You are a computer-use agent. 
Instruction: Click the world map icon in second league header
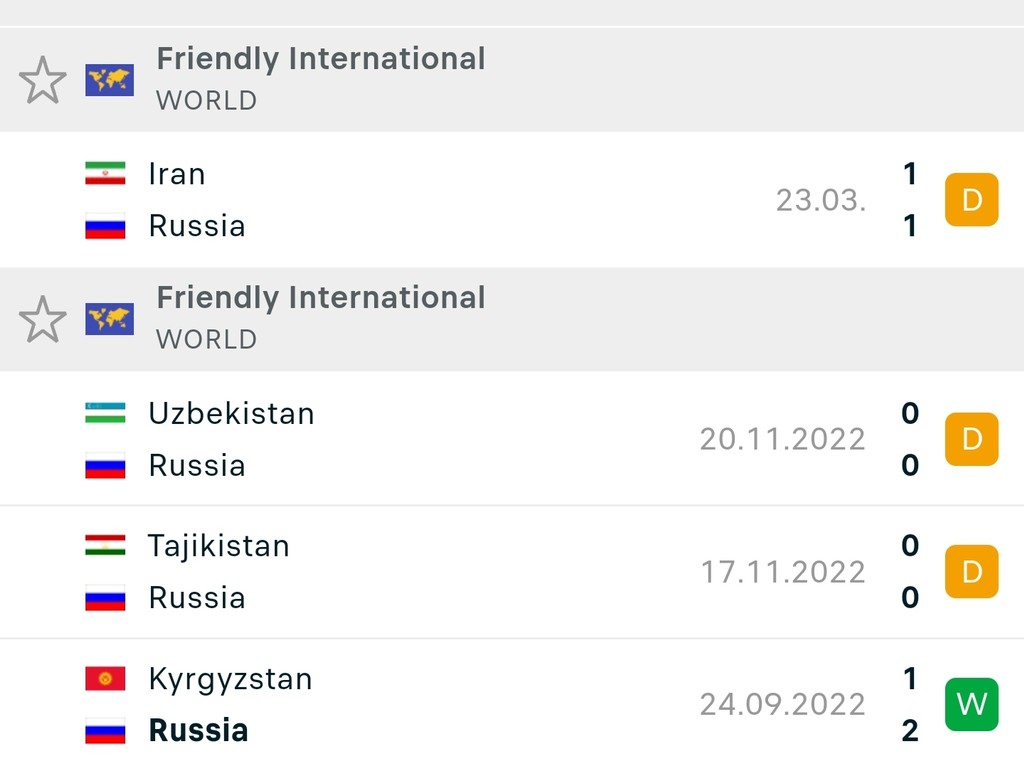tap(110, 319)
